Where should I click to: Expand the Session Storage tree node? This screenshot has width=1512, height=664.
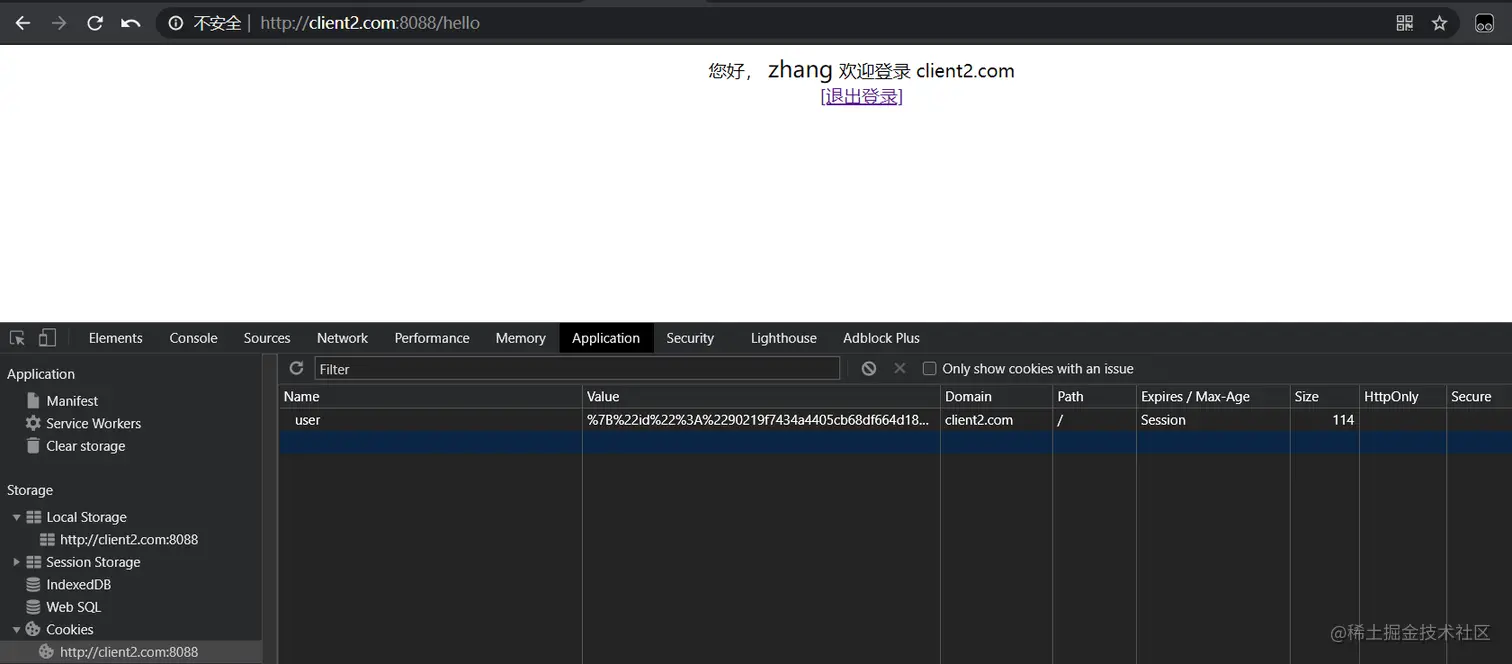coord(16,562)
